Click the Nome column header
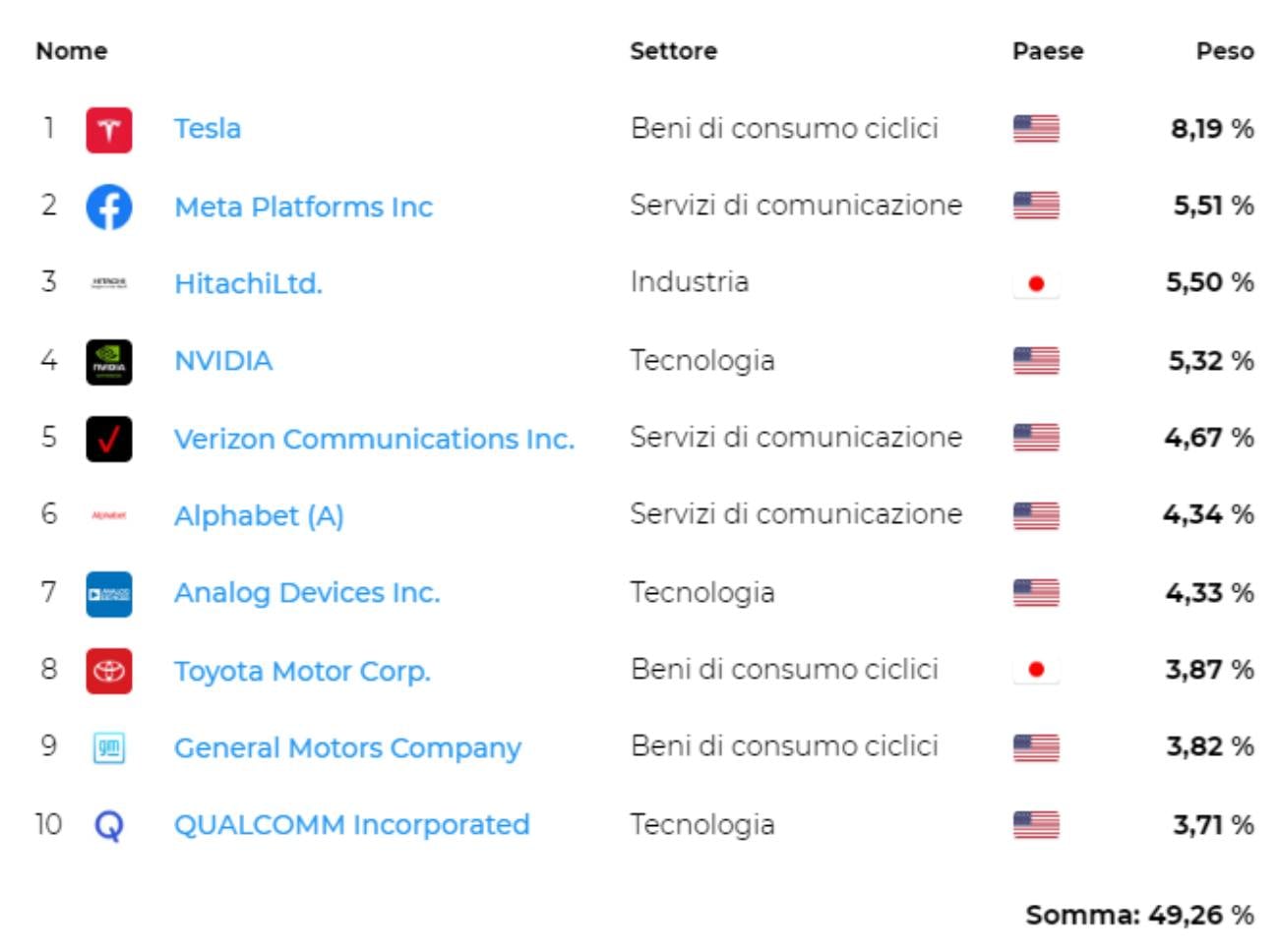The width and height of the screenshot is (1279, 952). coord(72,51)
